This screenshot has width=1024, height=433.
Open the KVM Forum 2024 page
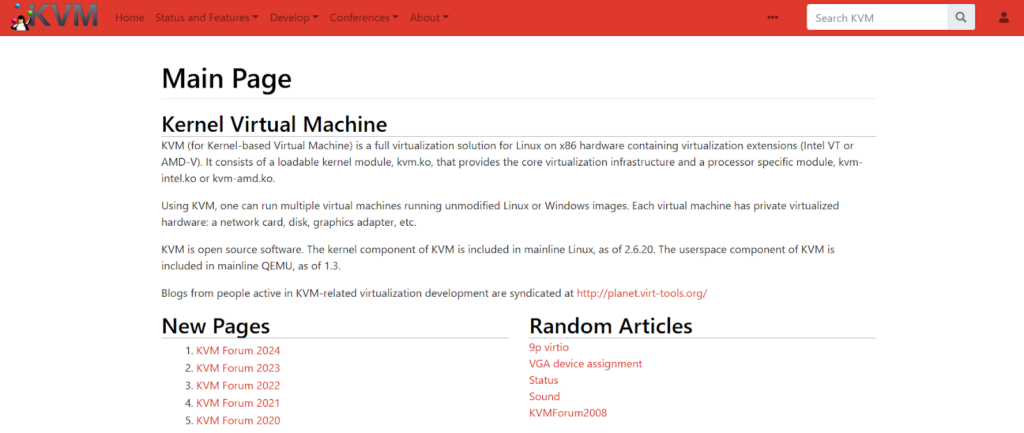(238, 350)
